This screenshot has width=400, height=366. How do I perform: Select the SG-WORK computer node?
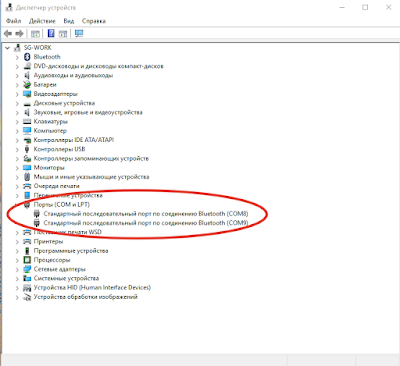(x=38, y=48)
